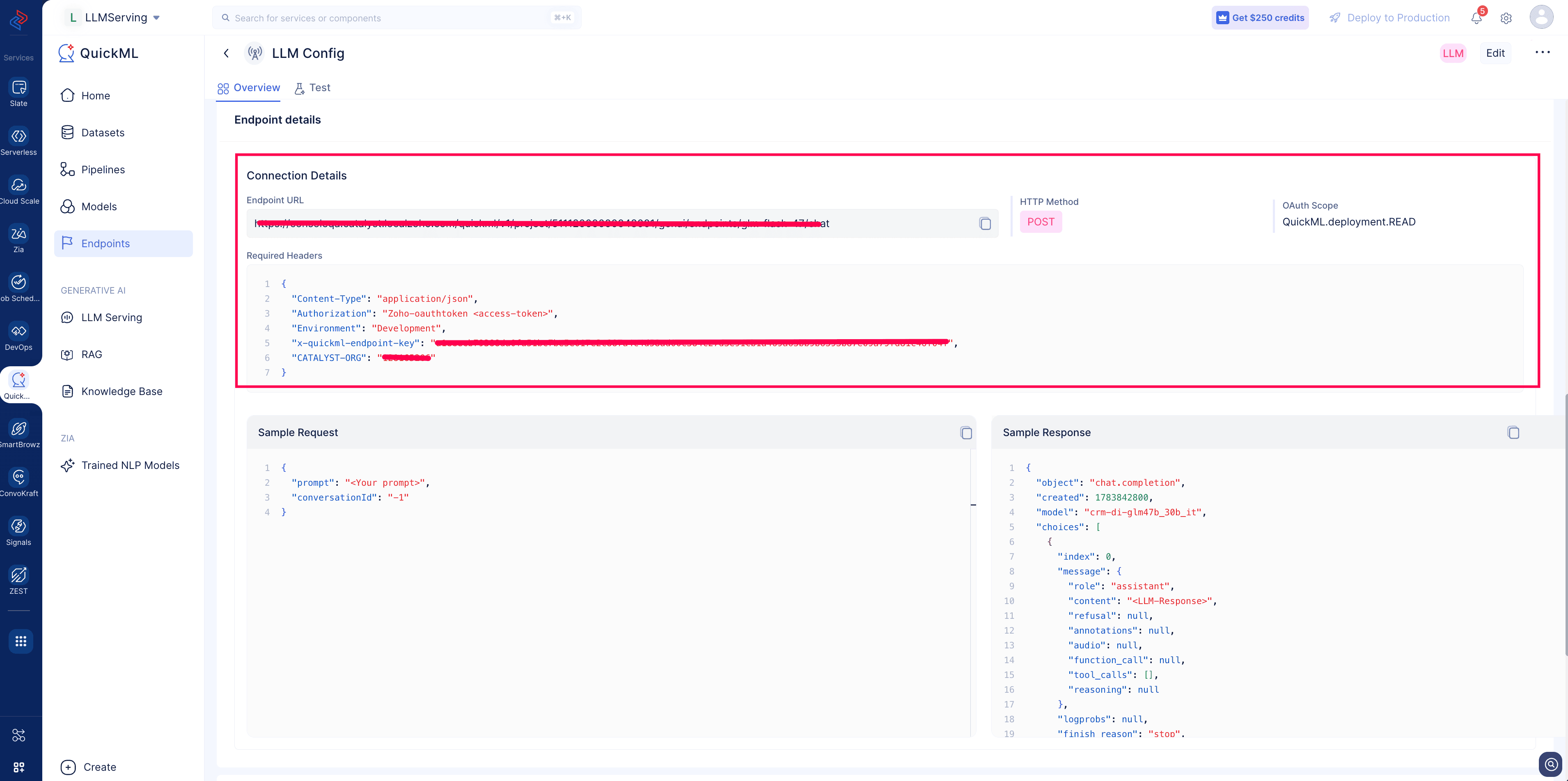Open Datasets in the sidebar
This screenshot has height=781, width=1568.
(x=123, y=133)
